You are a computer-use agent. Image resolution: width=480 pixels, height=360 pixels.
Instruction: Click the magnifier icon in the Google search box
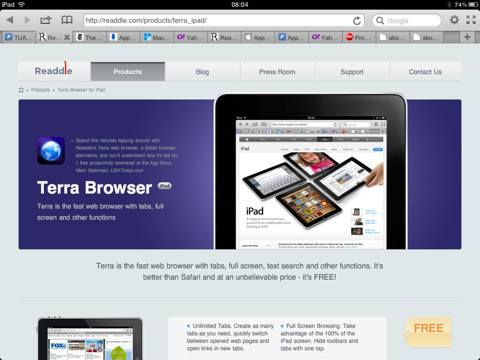pos(380,21)
